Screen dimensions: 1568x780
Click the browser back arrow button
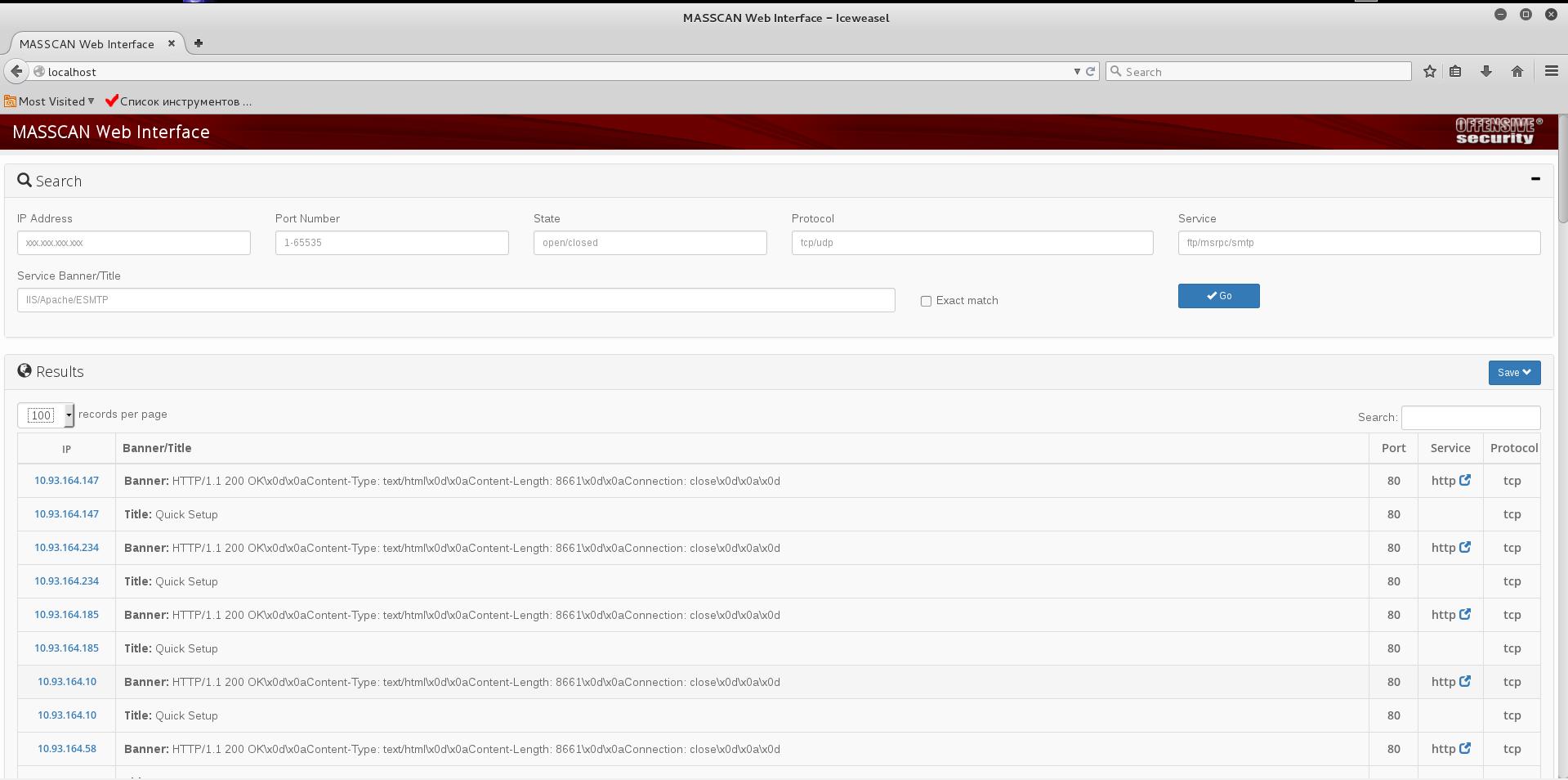click(x=16, y=72)
